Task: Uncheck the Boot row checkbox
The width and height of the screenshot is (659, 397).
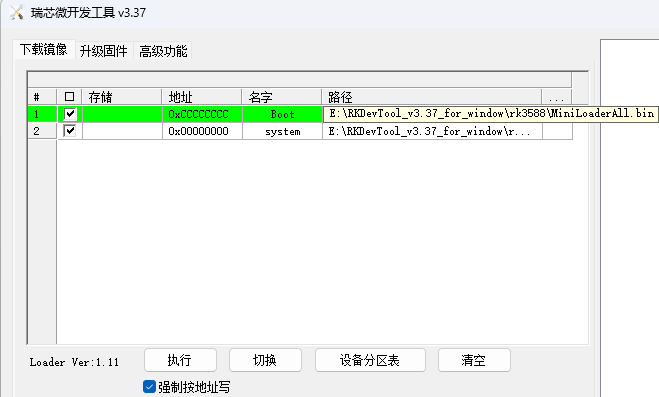Action: (x=70, y=114)
